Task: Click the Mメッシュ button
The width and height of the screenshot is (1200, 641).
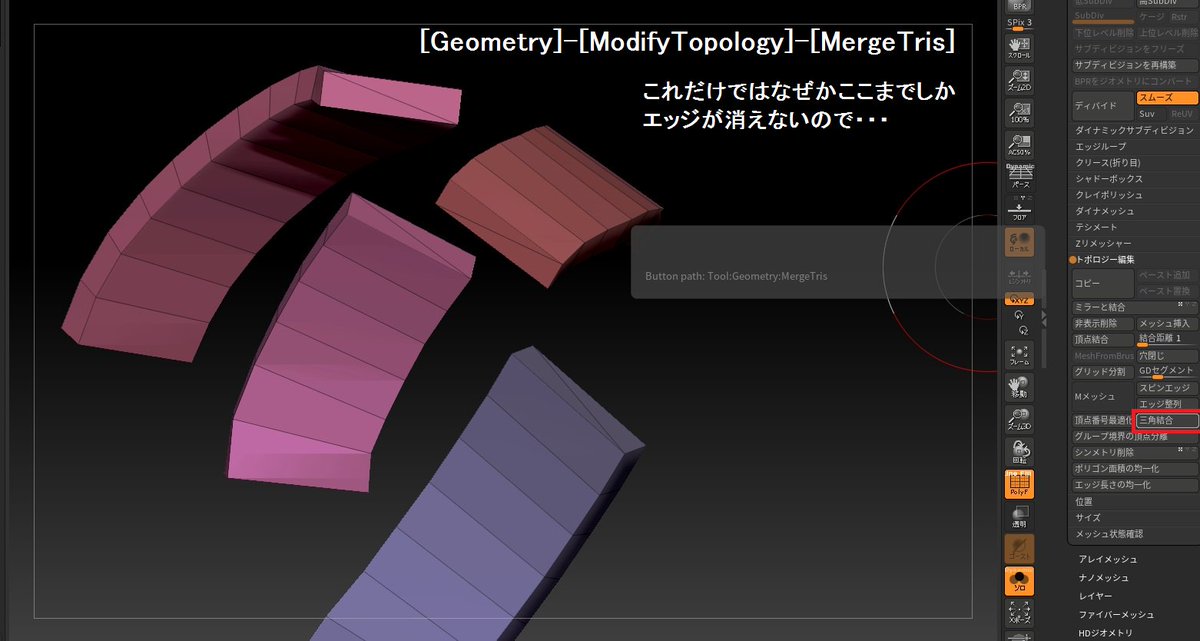Action: click(1103, 396)
